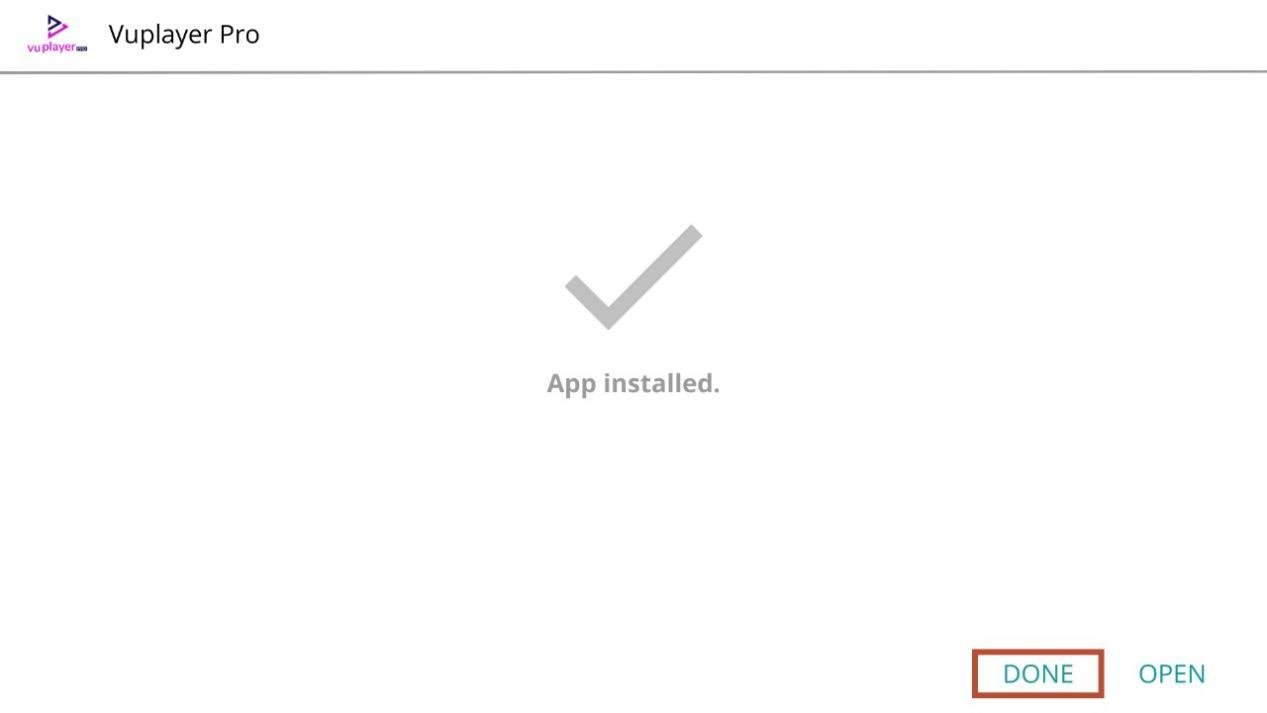Viewport: 1267px width, 713px height.
Task: Click the 'App installed.' status message
Action: [x=633, y=383]
